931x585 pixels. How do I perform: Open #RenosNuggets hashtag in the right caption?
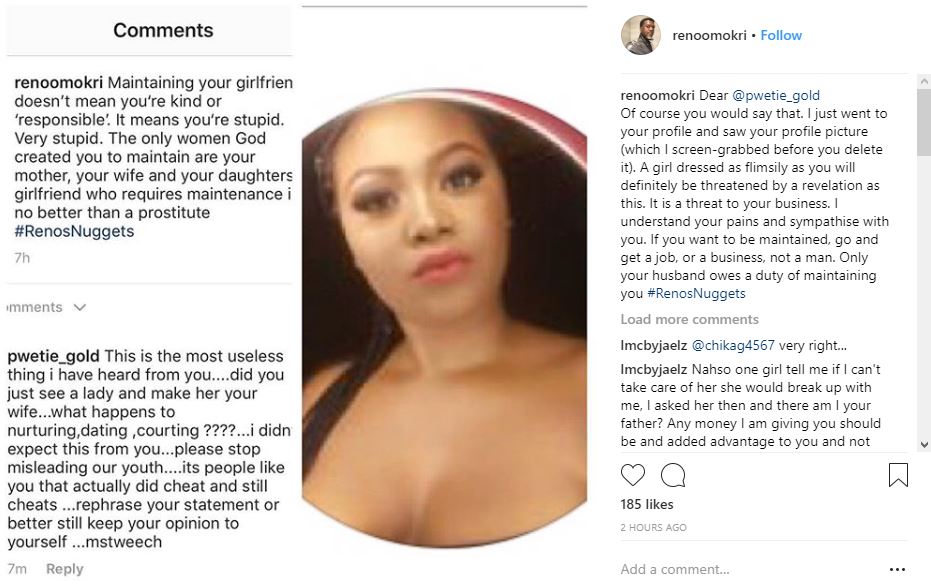(x=696, y=293)
